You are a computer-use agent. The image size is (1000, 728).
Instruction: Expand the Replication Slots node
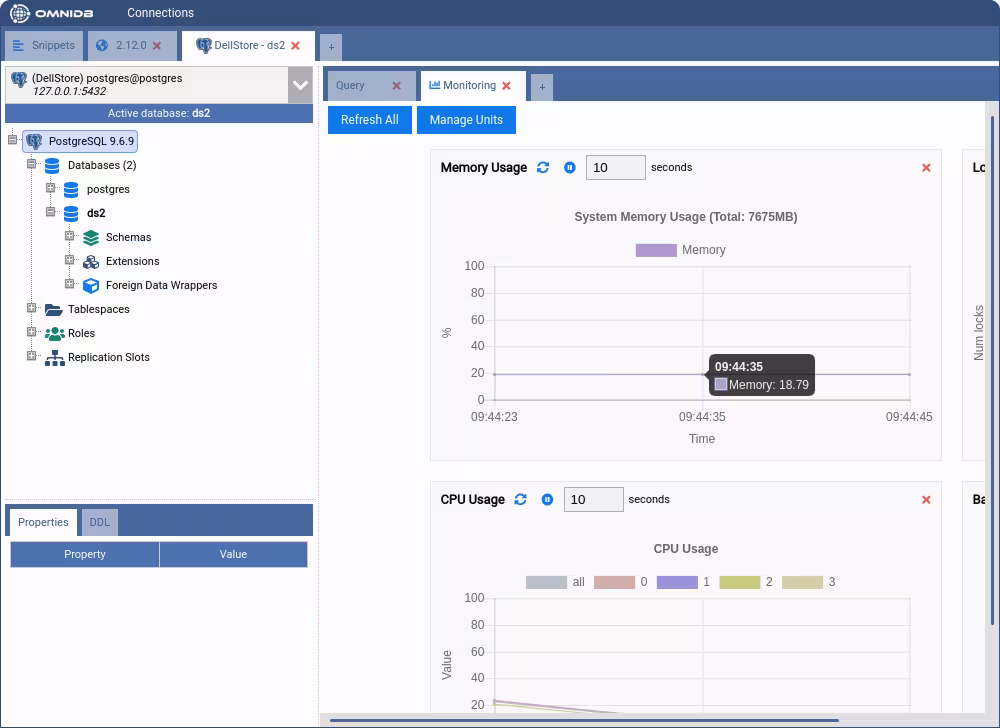point(31,356)
